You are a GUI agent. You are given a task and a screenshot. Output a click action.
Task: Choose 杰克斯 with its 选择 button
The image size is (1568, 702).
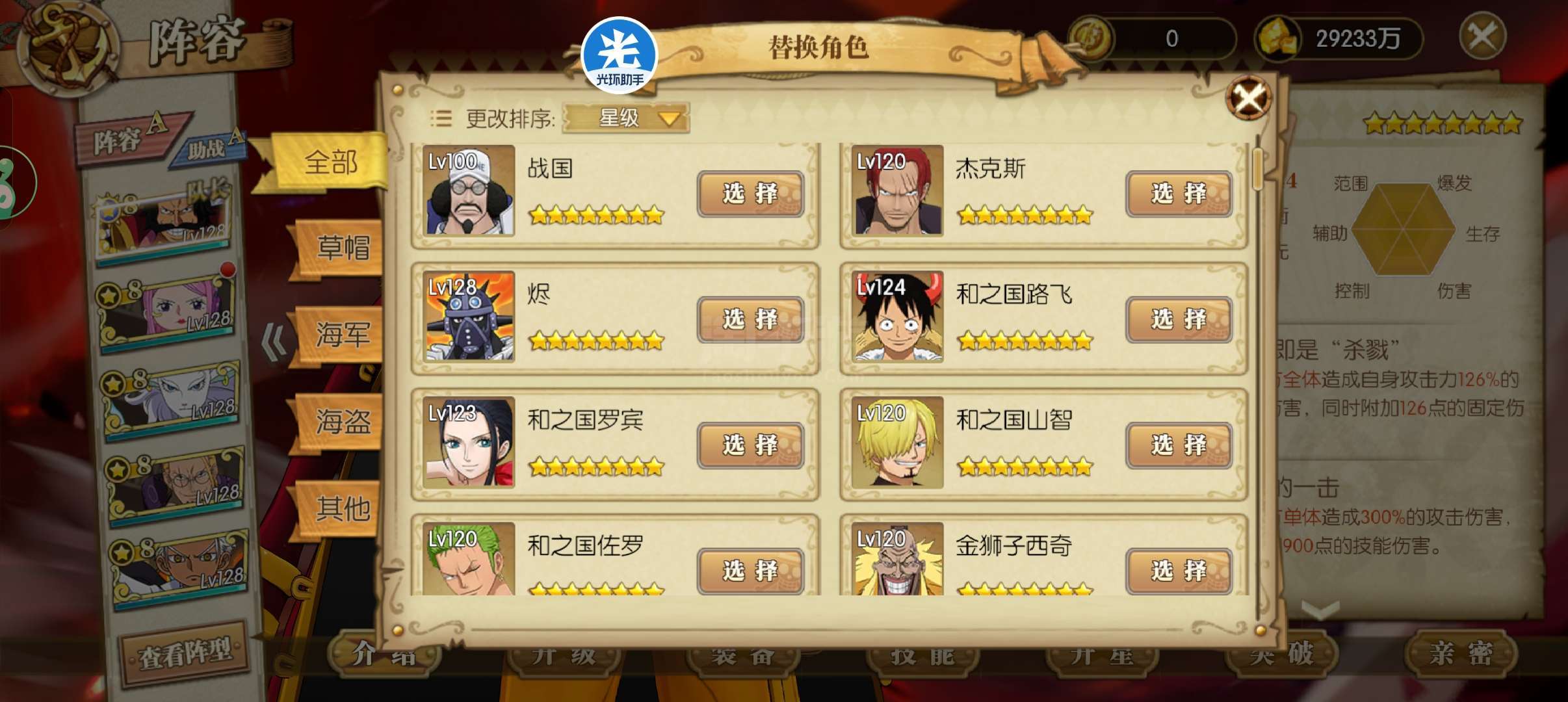1179,194
